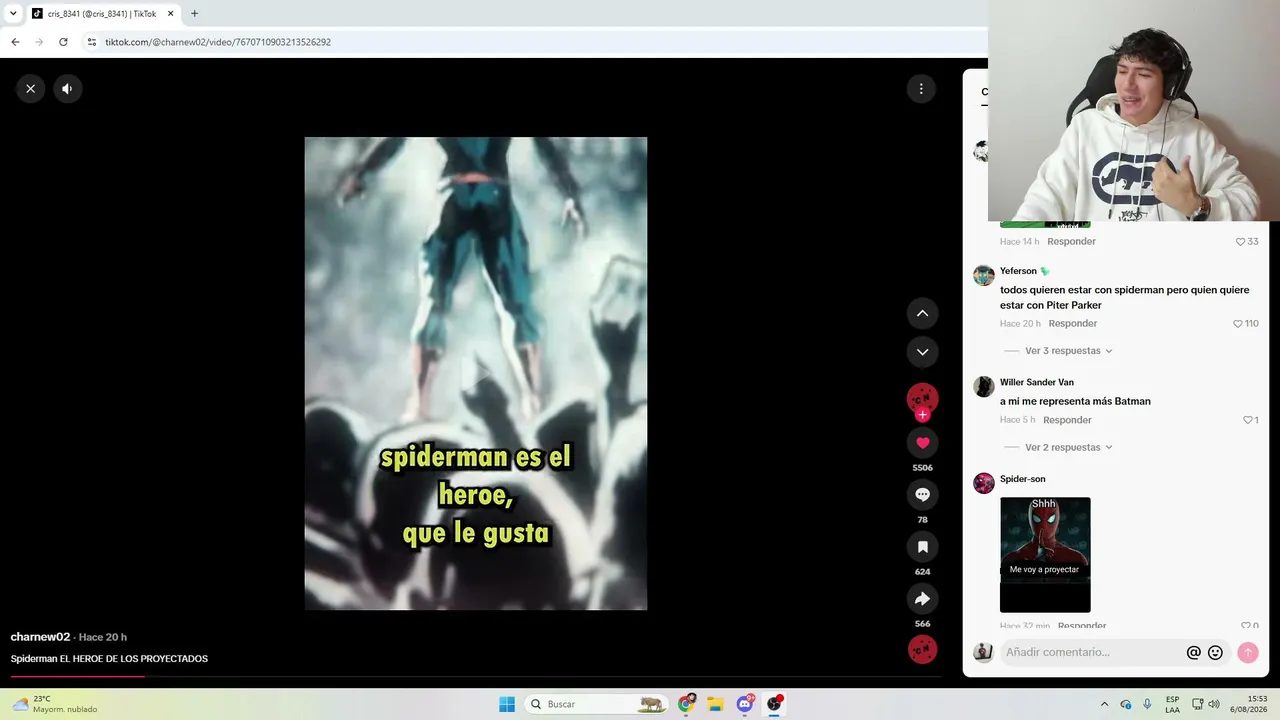Open the network tray icon
This screenshot has width=1280, height=720.
(x=1198, y=704)
